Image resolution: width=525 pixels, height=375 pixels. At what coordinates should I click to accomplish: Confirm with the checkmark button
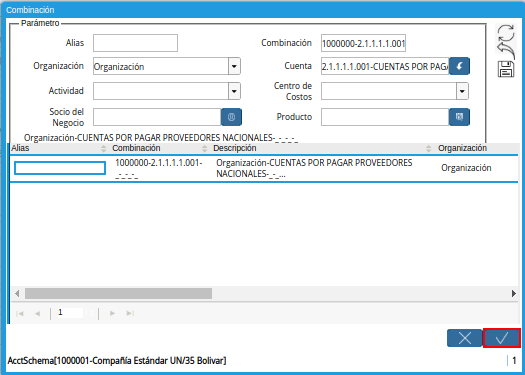pyautogui.click(x=502, y=338)
